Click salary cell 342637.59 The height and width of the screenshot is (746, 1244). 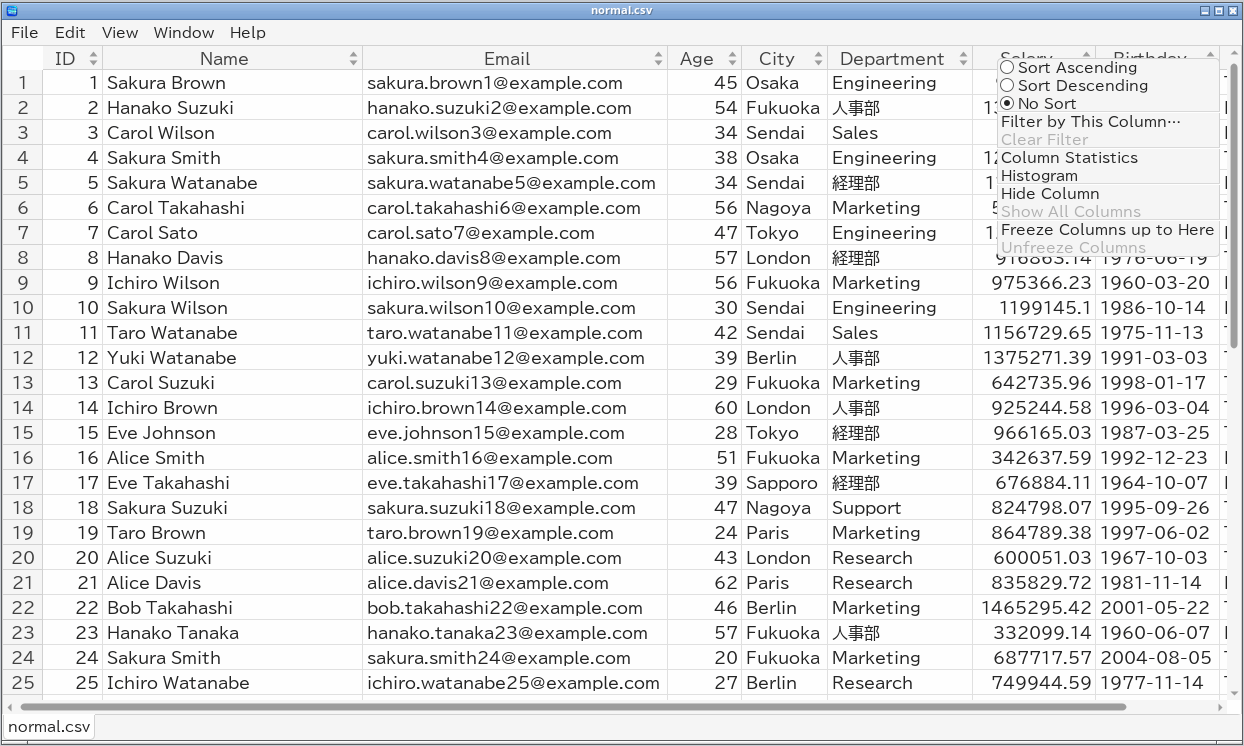[1034, 458]
